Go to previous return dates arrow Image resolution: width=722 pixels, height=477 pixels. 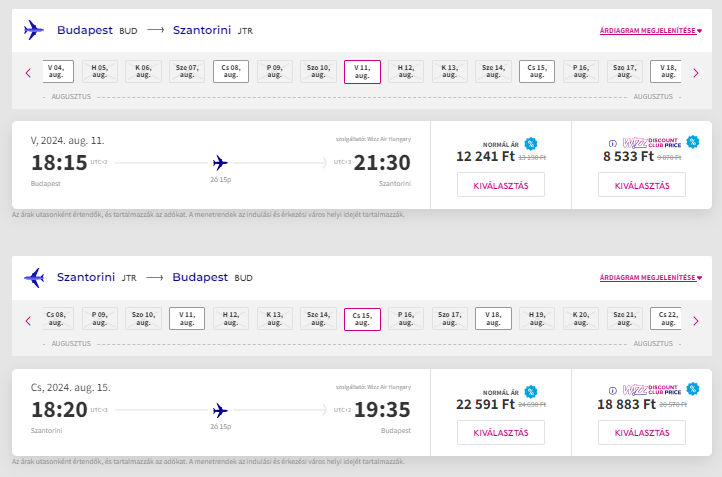pos(28,320)
